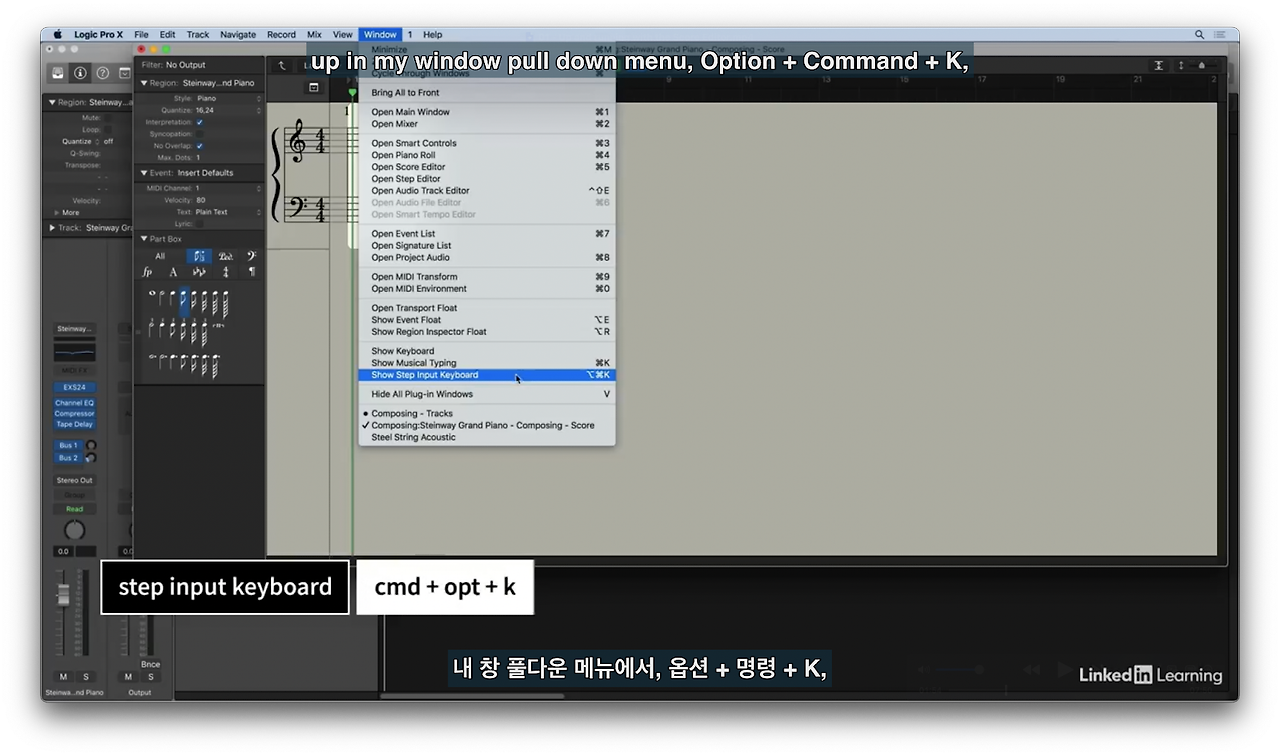Toggle the Lyric checkbox
The width and height of the screenshot is (1280, 756).
[x=199, y=224]
